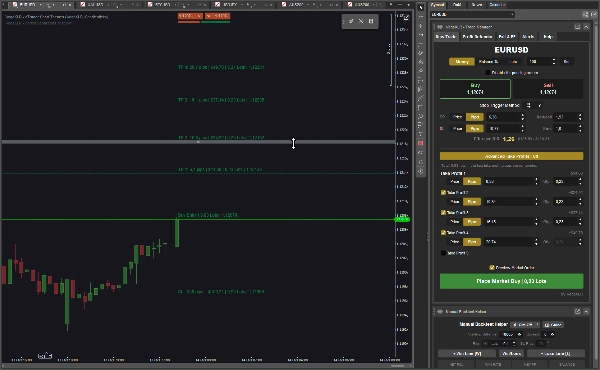600x370 pixels.
Task: Select the first EURUSD chart tab
Action: (x=41, y=5)
